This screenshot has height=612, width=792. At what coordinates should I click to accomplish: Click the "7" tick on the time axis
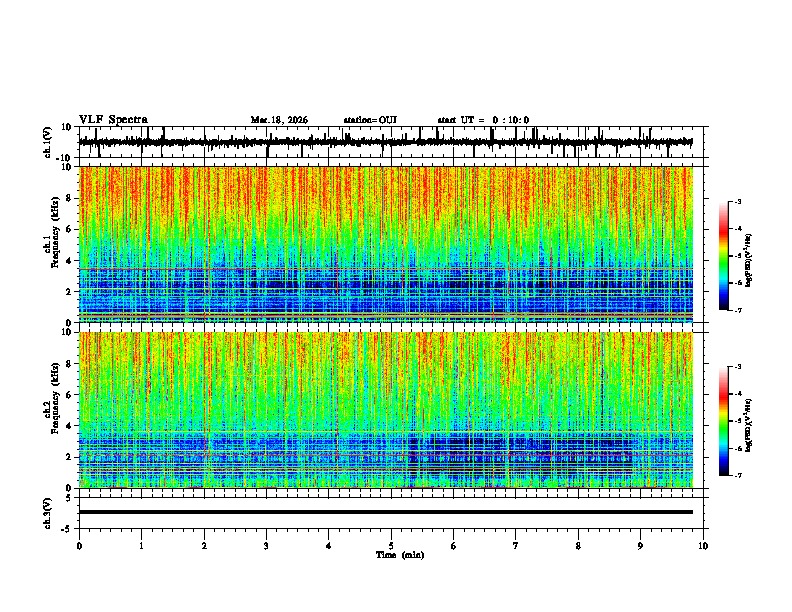tap(516, 546)
